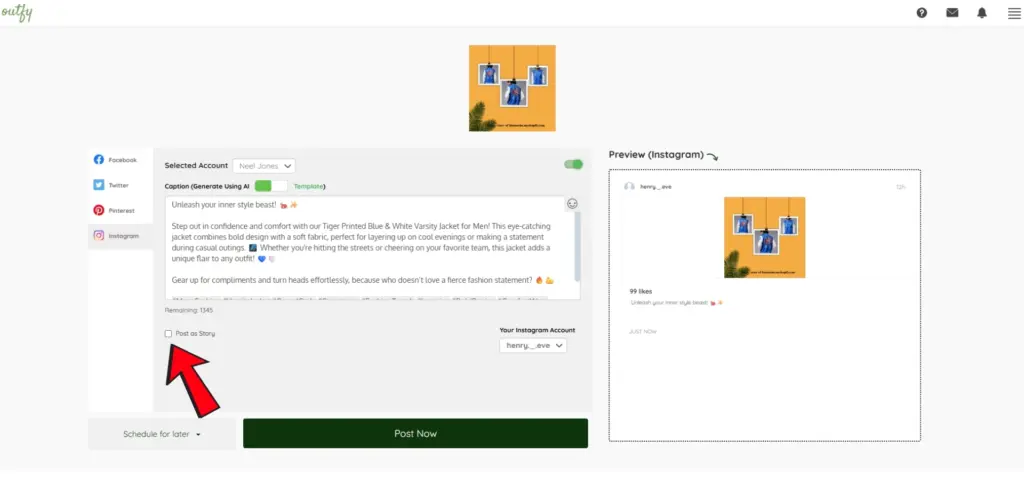Open the emoji picker smiley icon
The width and height of the screenshot is (1024, 502).
(x=572, y=203)
